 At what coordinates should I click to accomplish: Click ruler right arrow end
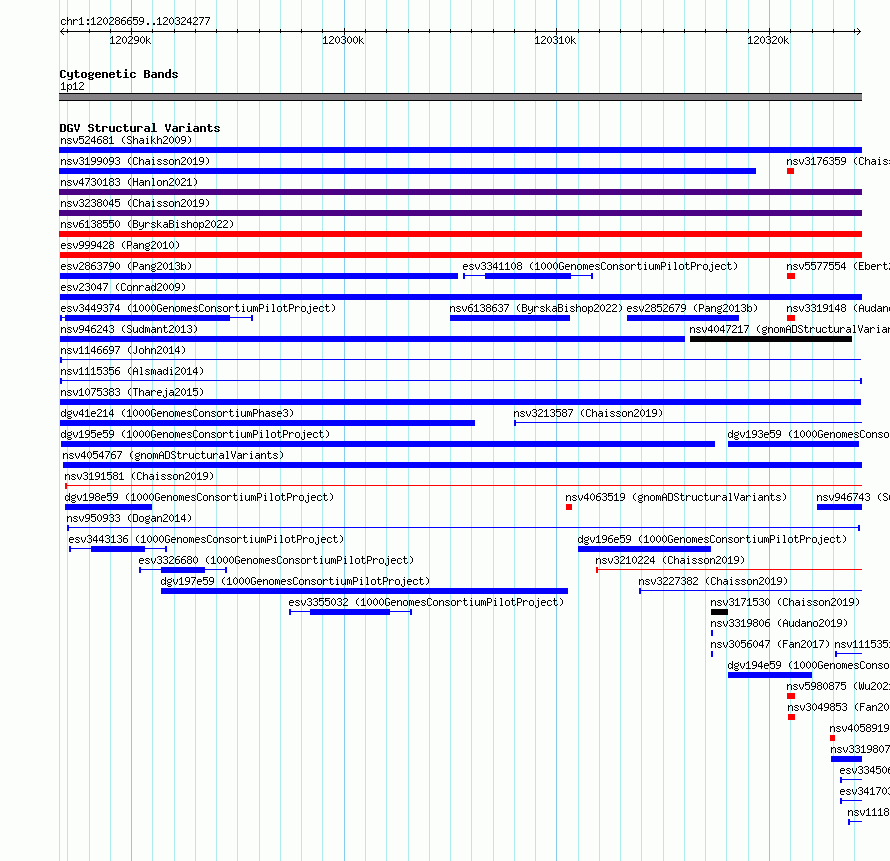(x=858, y=31)
